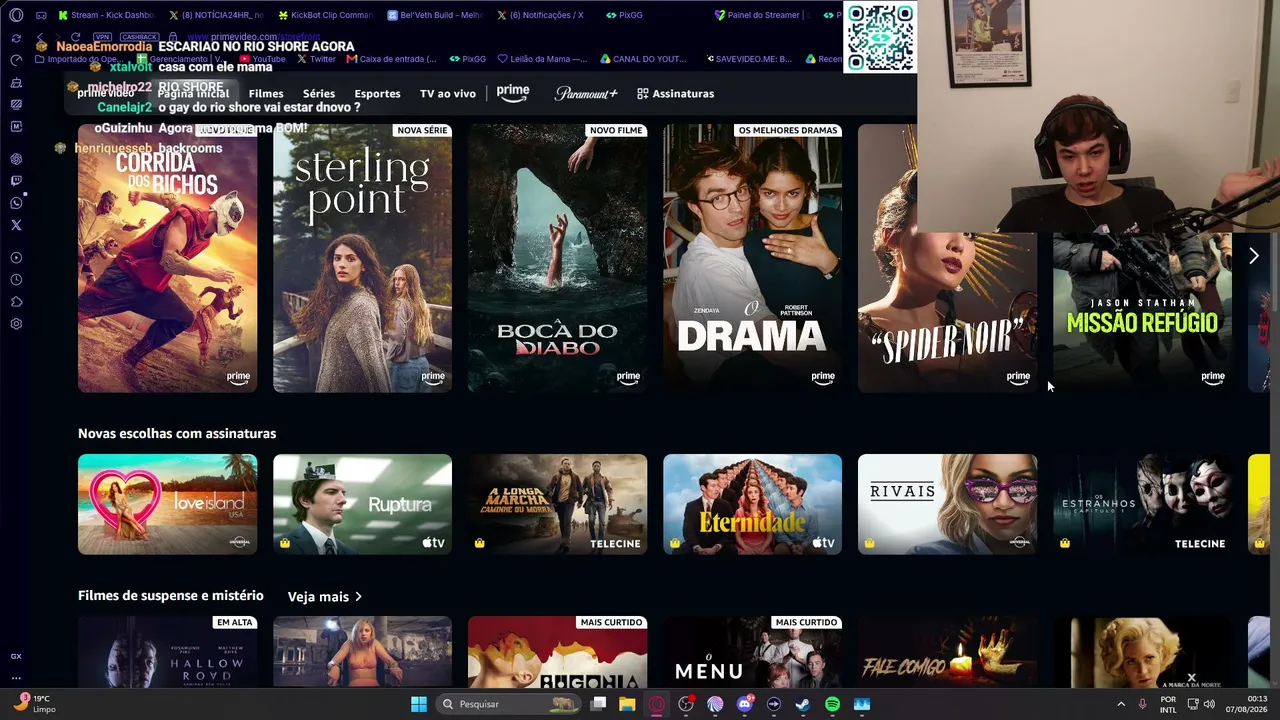This screenshot has width=1280, height=720.
Task: Open the Séries menu on Prime Video
Action: click(319, 94)
